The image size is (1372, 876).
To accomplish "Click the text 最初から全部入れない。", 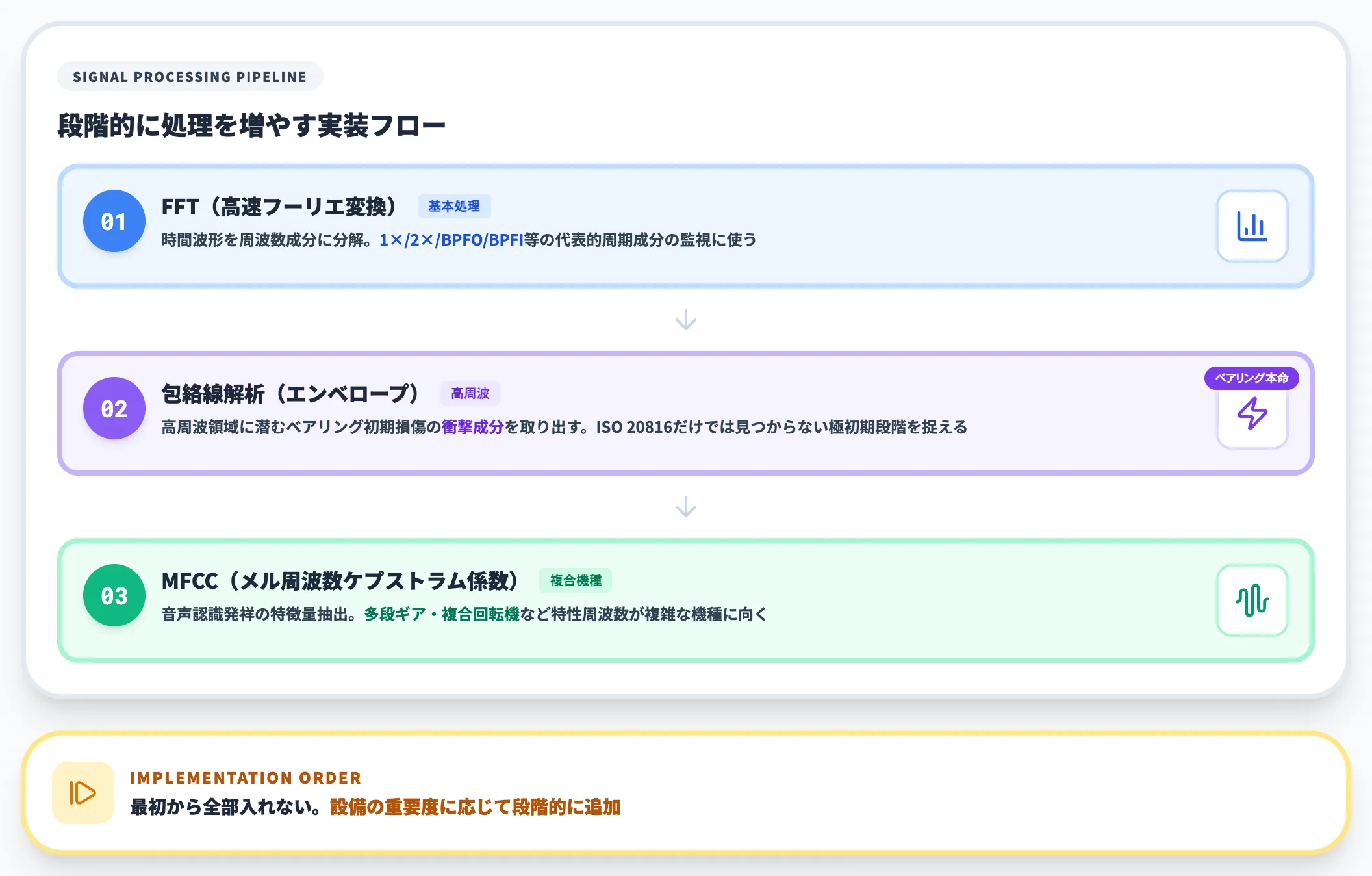I will [x=226, y=807].
